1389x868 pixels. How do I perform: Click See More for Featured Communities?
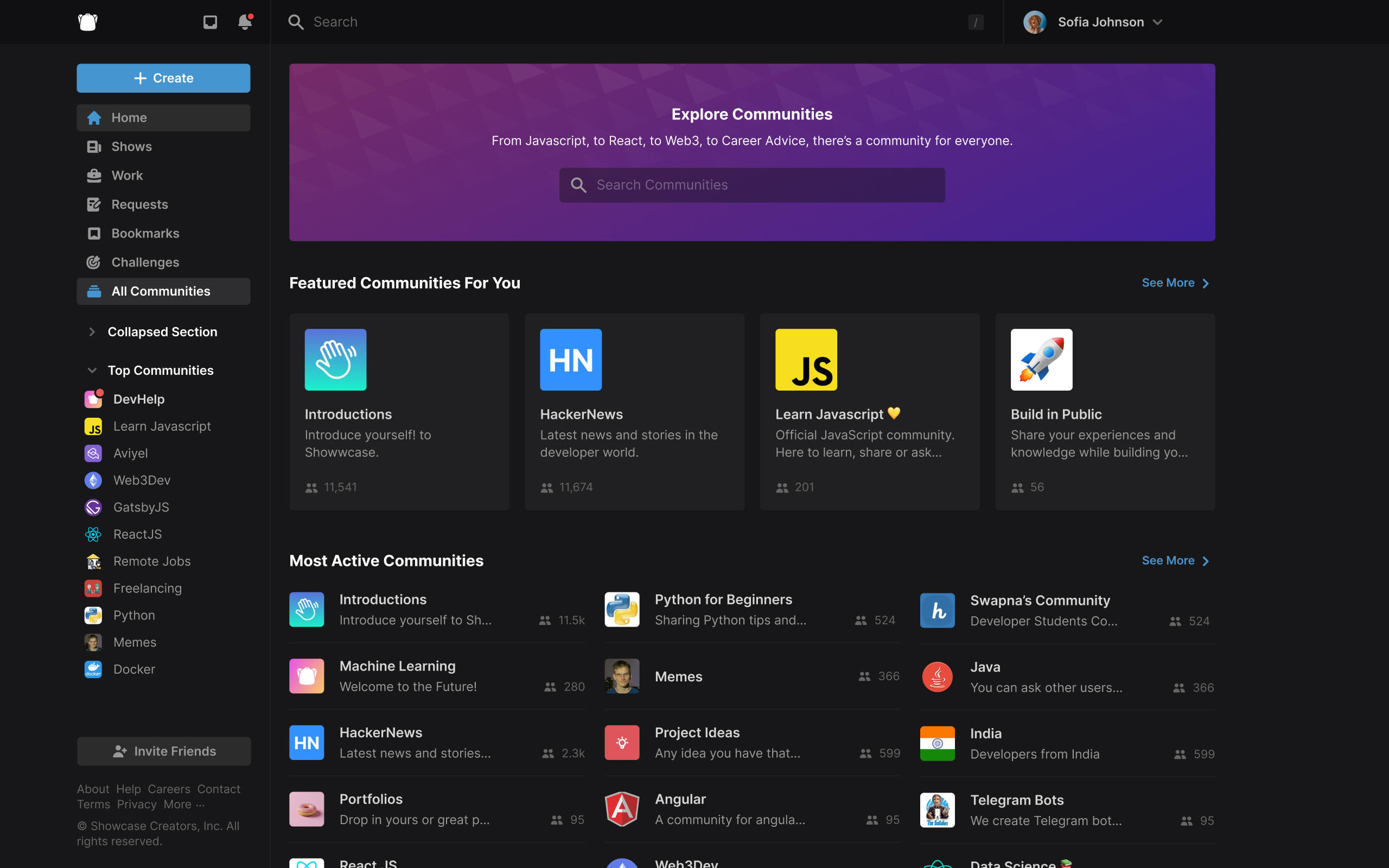tap(1175, 283)
